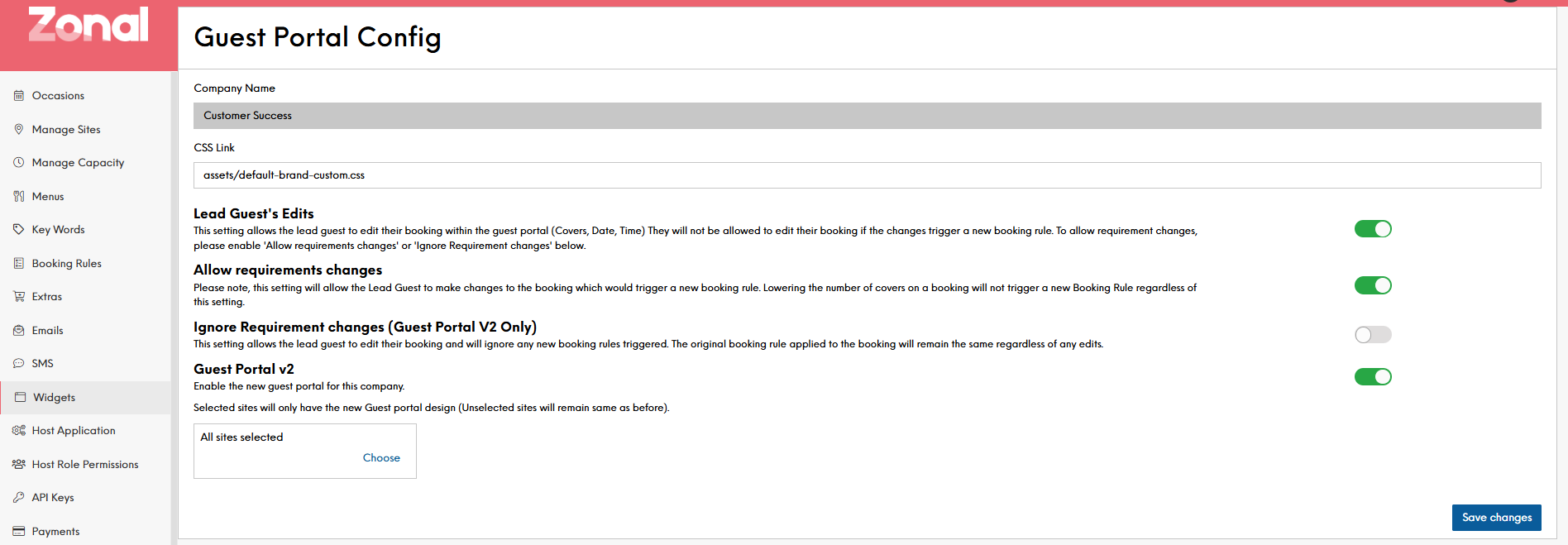Click the Menus cutlery icon
This screenshot has width=1568, height=545.
tap(19, 196)
